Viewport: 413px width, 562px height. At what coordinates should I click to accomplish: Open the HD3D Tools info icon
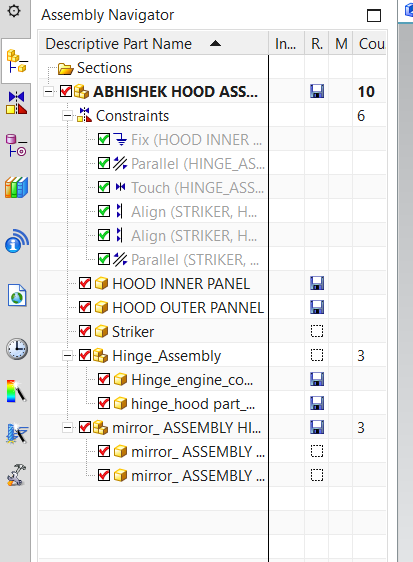[16, 241]
